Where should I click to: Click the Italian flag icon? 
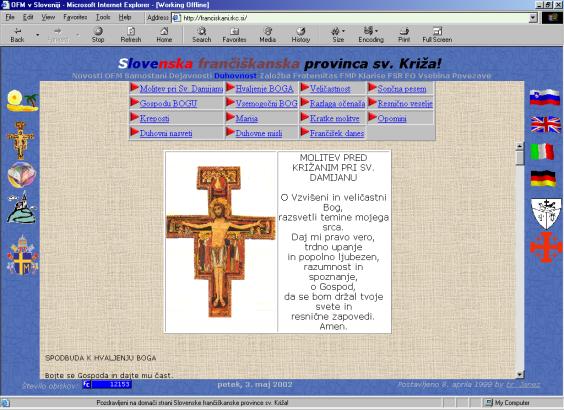tap(542, 152)
